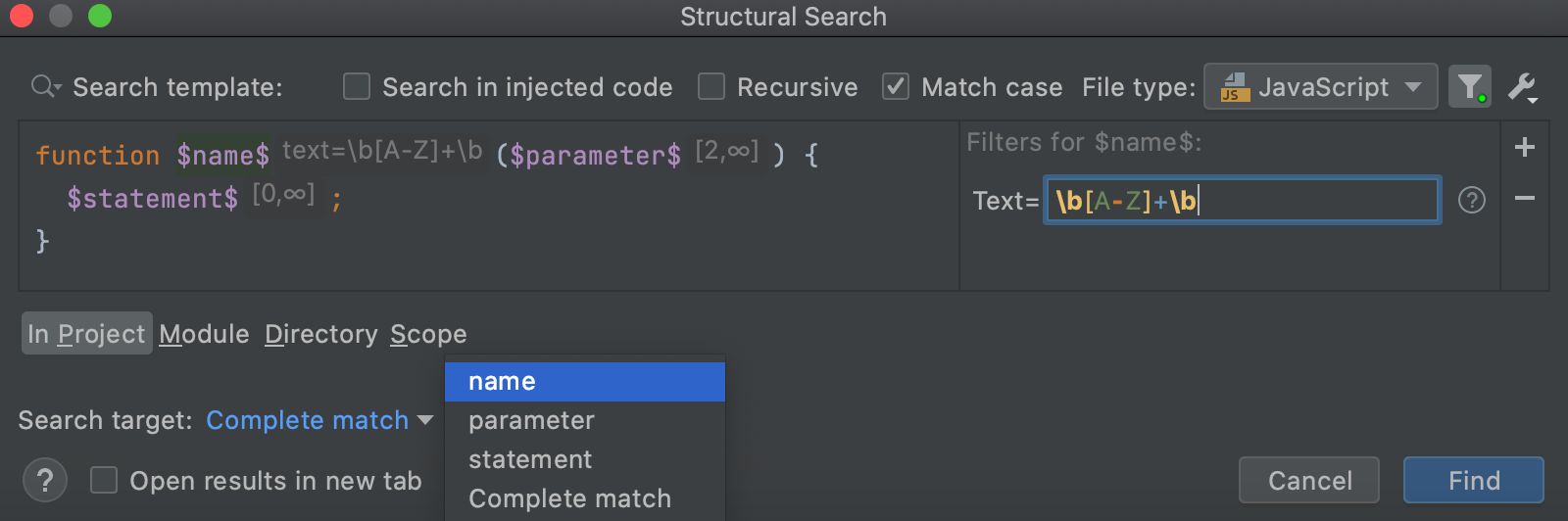Open the JavaScript file type dropdown

click(x=1319, y=87)
